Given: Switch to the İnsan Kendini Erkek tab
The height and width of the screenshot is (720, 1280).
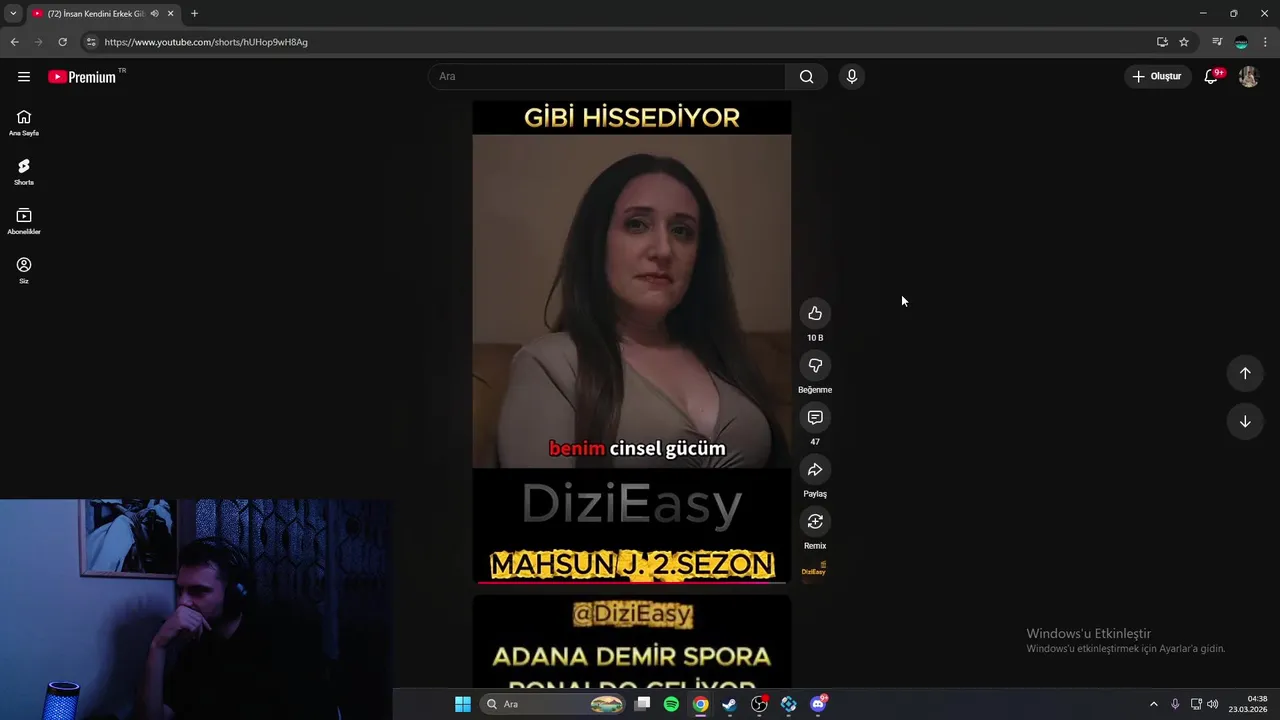Looking at the screenshot, I should click(95, 13).
